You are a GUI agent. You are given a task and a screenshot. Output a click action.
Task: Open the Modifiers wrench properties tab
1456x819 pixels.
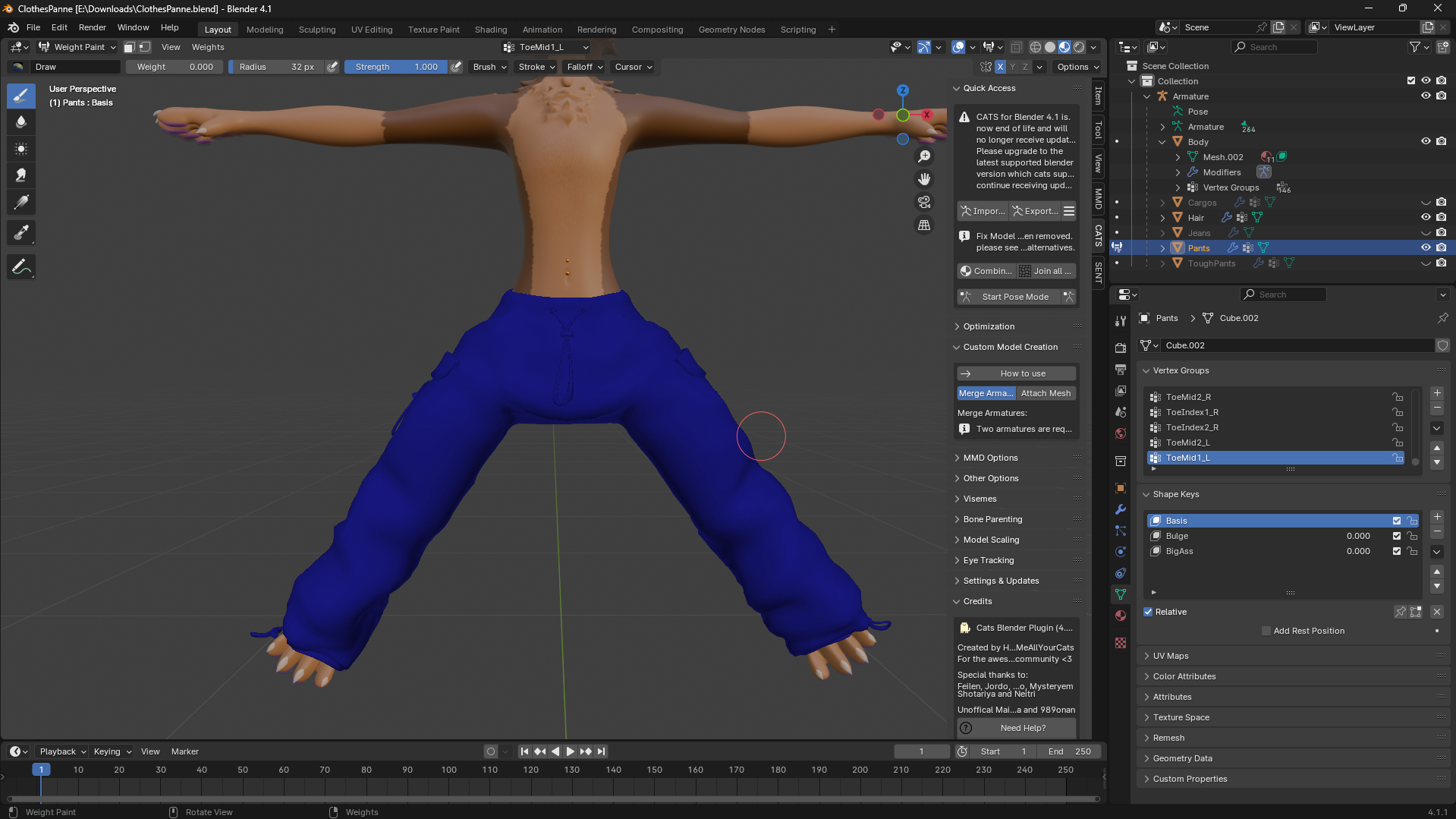click(x=1121, y=509)
